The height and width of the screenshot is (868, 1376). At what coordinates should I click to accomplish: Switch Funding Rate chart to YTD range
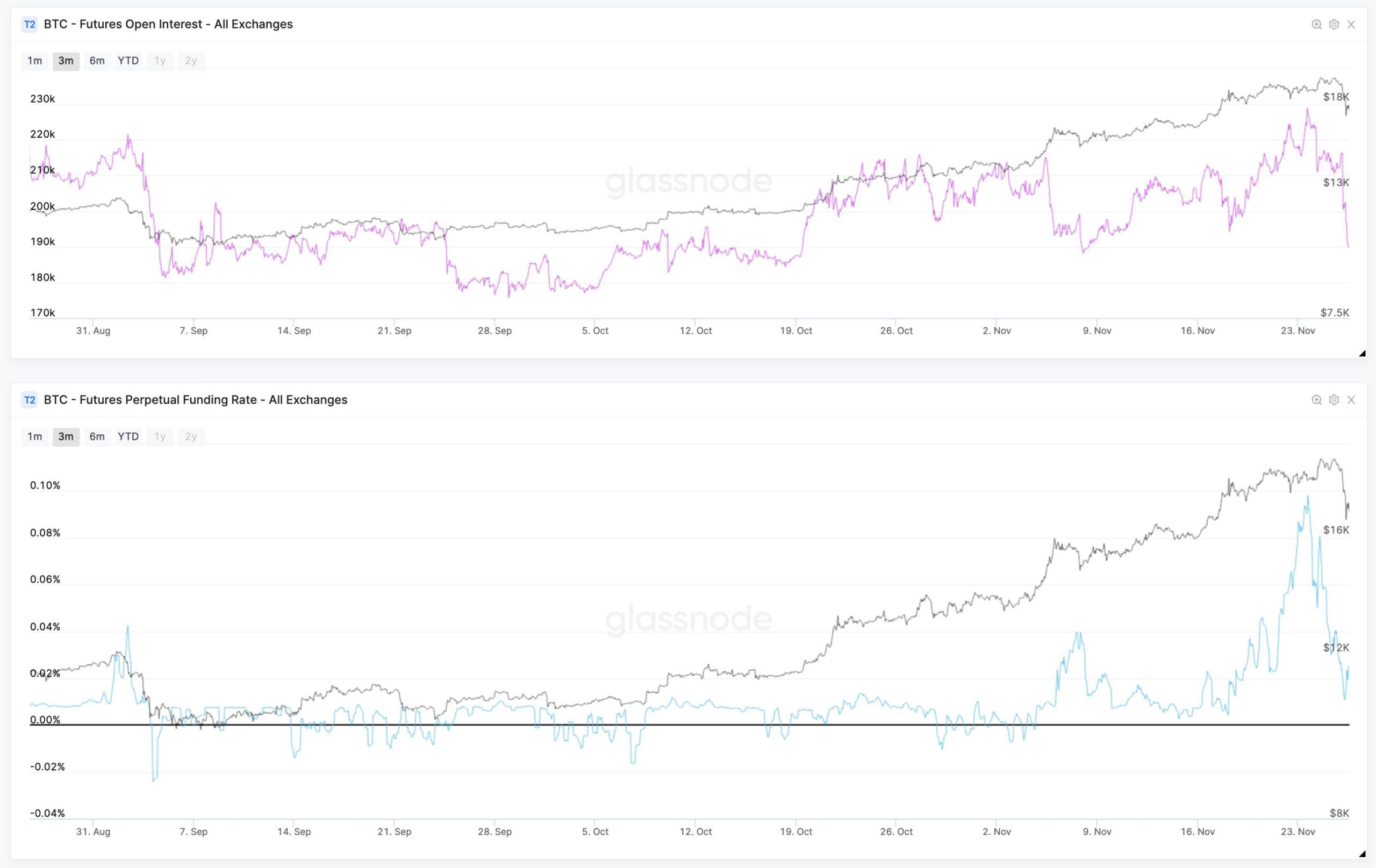pos(128,436)
